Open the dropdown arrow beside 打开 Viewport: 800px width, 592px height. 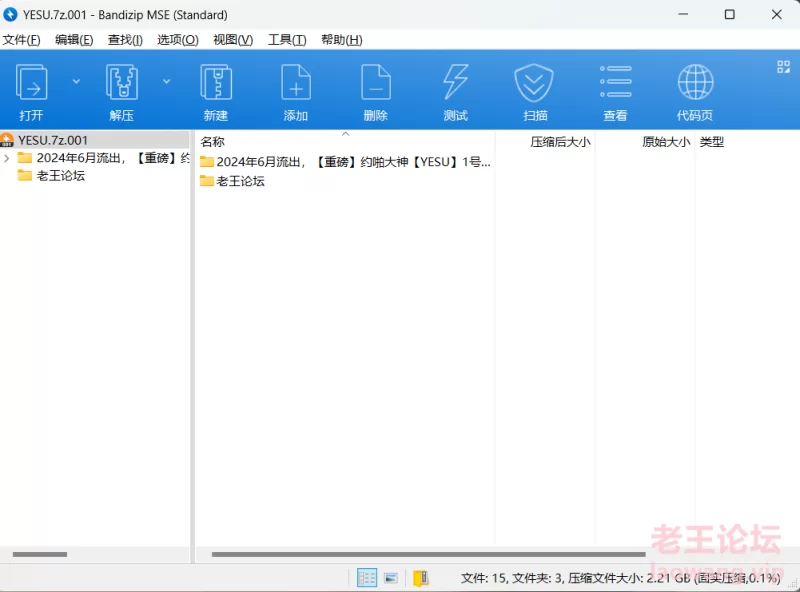76,81
